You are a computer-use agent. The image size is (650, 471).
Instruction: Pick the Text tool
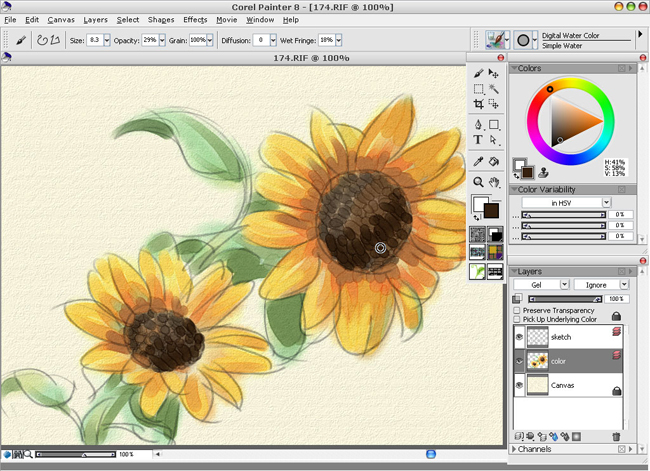click(x=479, y=140)
